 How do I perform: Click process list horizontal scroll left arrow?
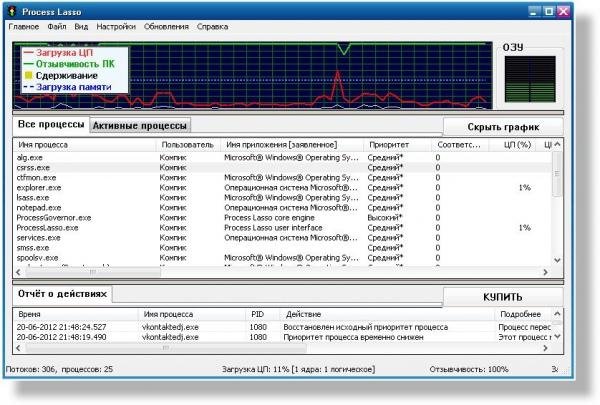click(18, 272)
